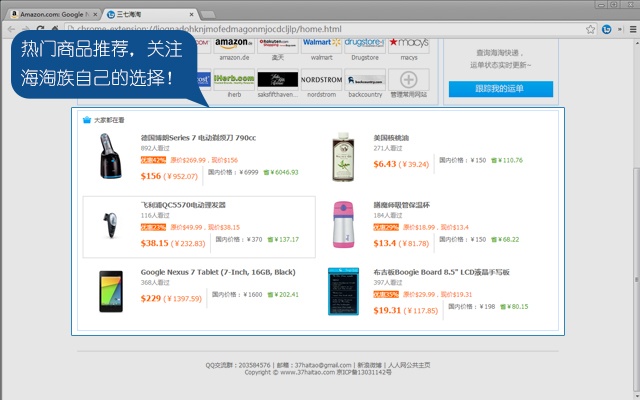Screen dimensions: 640x400
Task: Open the amazon.de store logo
Action: coord(234,45)
